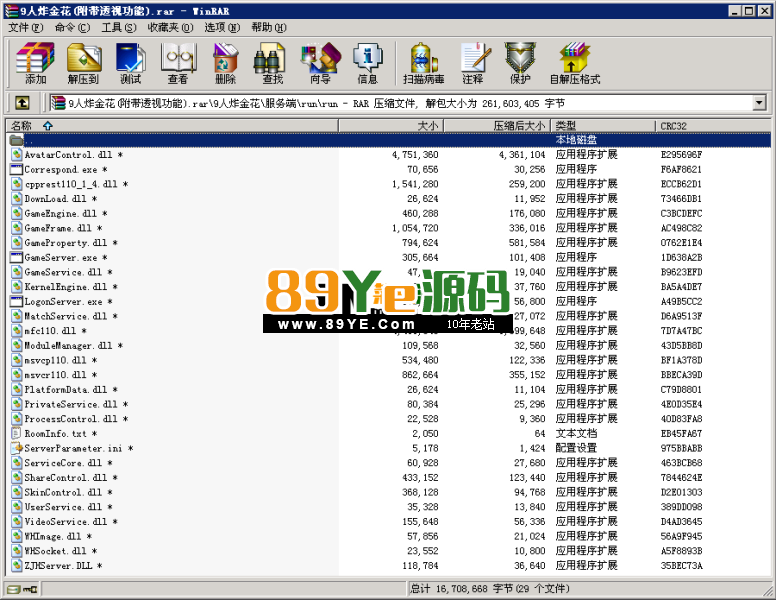The image size is (776, 600).
Task: Open the View (查看) toolbar icon
Action: 178,64
